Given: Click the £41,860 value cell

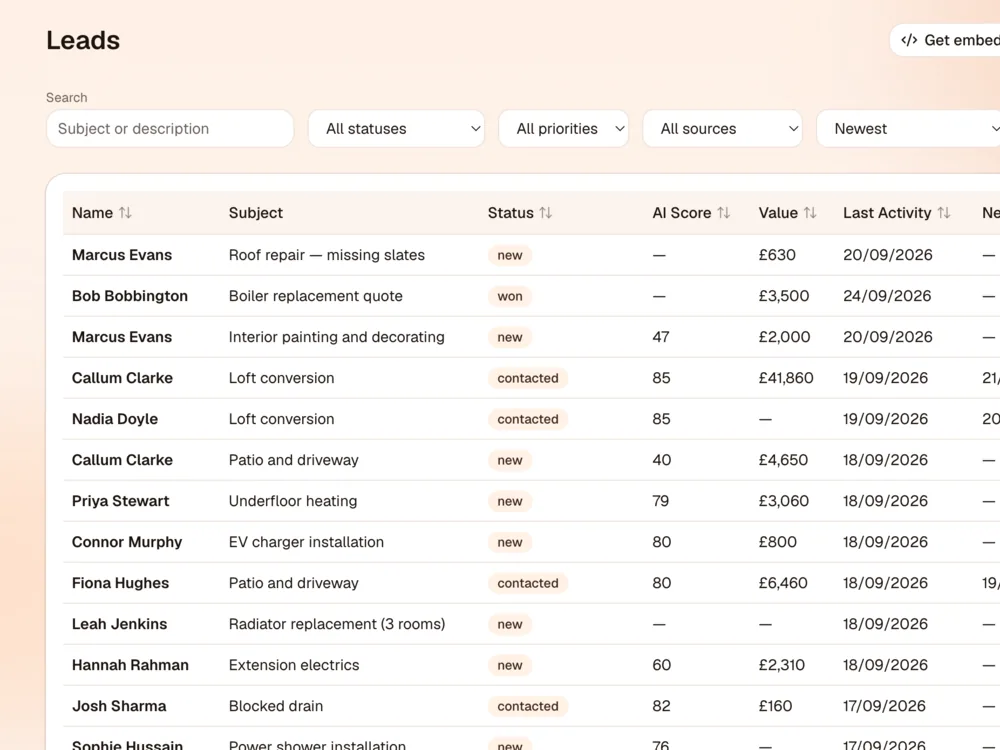Looking at the screenshot, I should click(786, 378).
